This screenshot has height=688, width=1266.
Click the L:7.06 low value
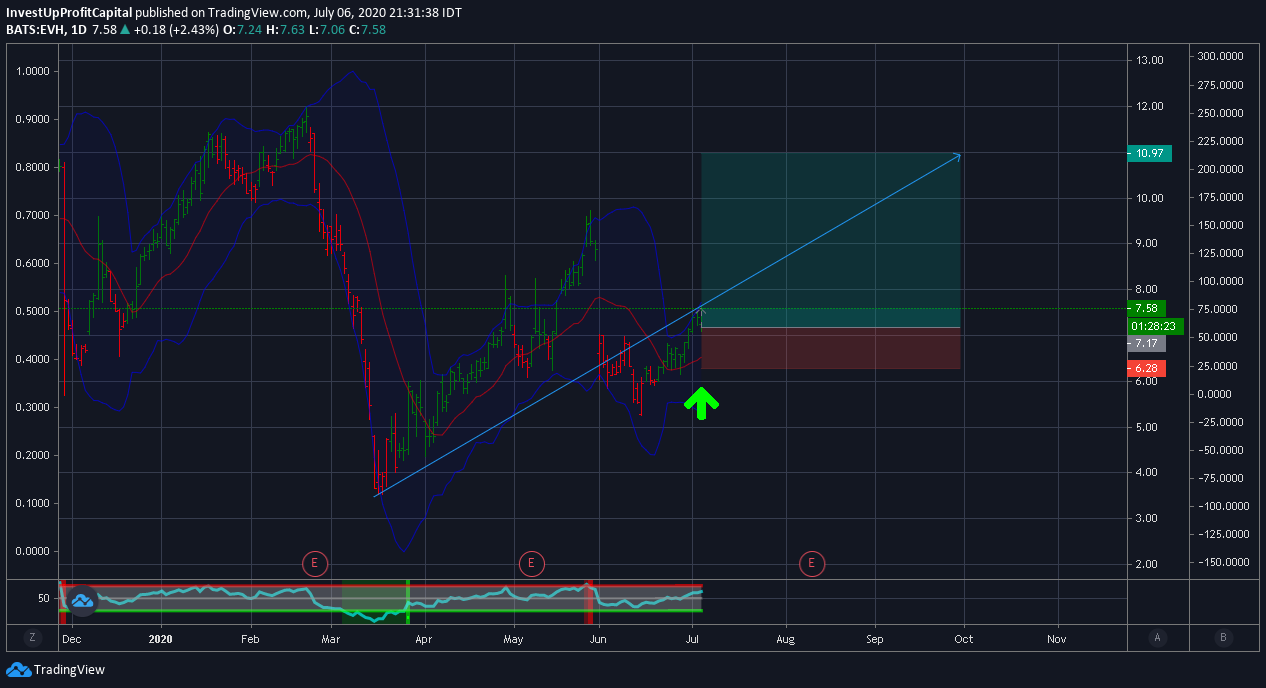tap(326, 30)
